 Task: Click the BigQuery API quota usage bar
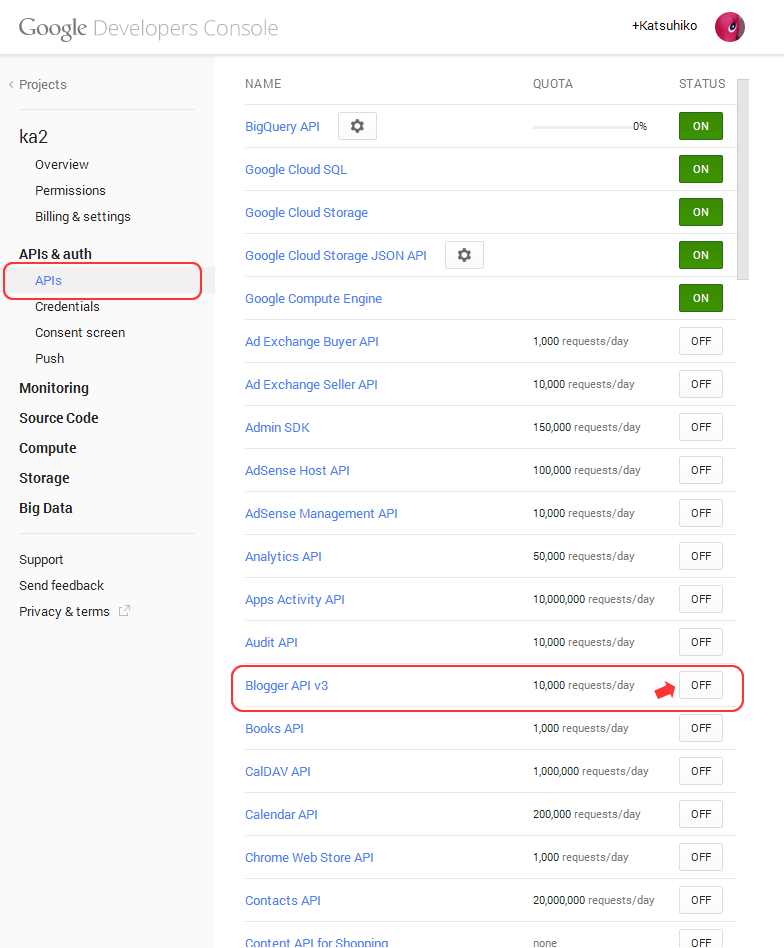[x=581, y=127]
